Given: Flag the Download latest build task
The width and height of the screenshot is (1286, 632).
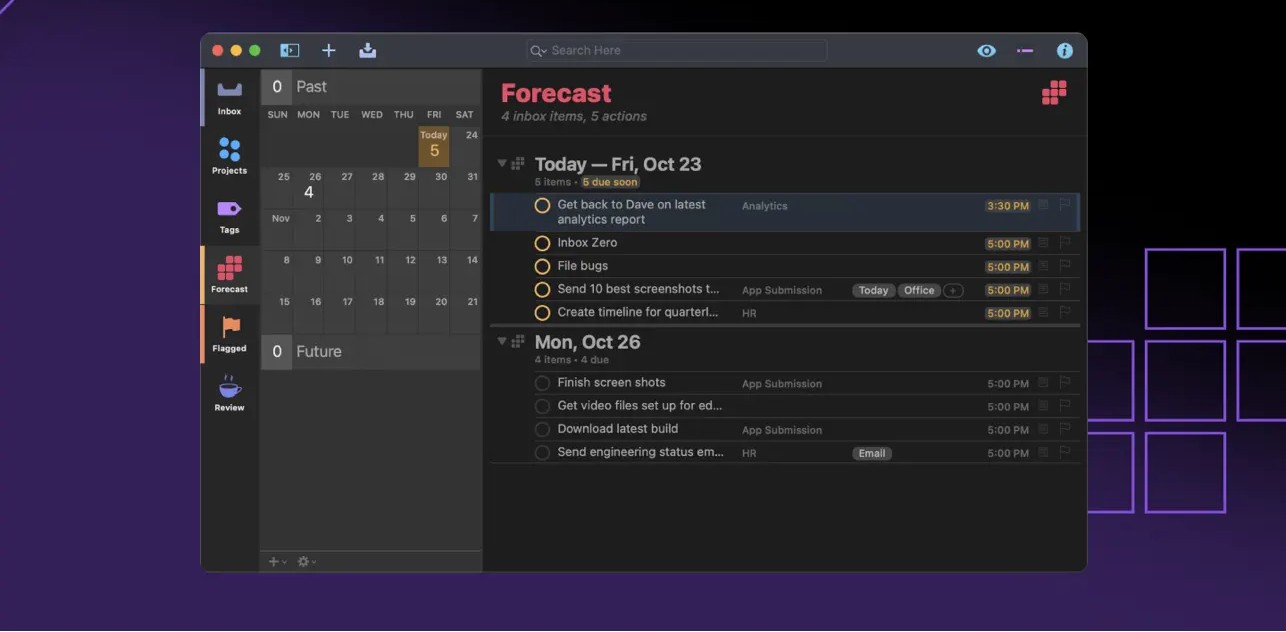Looking at the screenshot, I should [x=1064, y=429].
